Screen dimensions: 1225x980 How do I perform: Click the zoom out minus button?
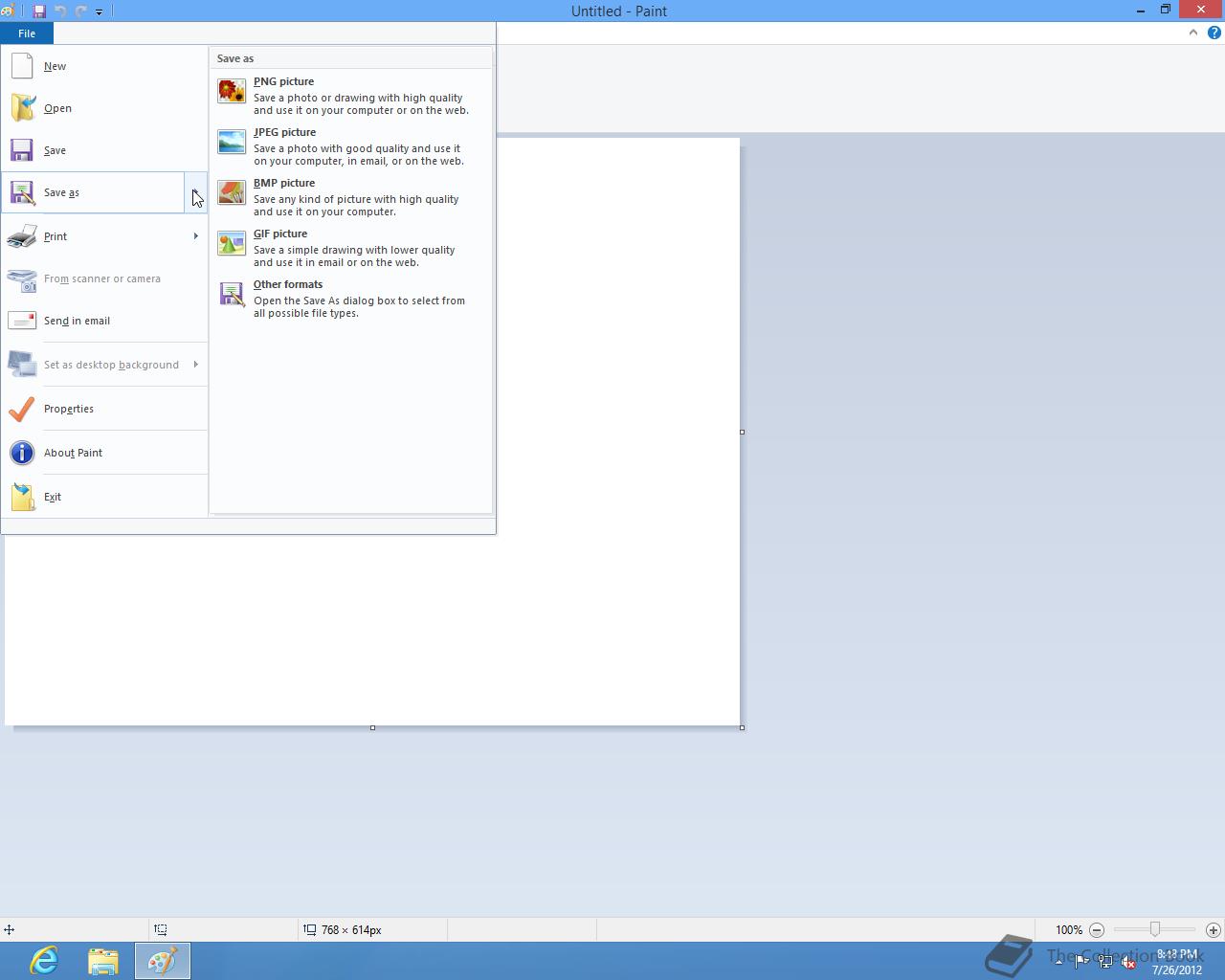click(1097, 930)
